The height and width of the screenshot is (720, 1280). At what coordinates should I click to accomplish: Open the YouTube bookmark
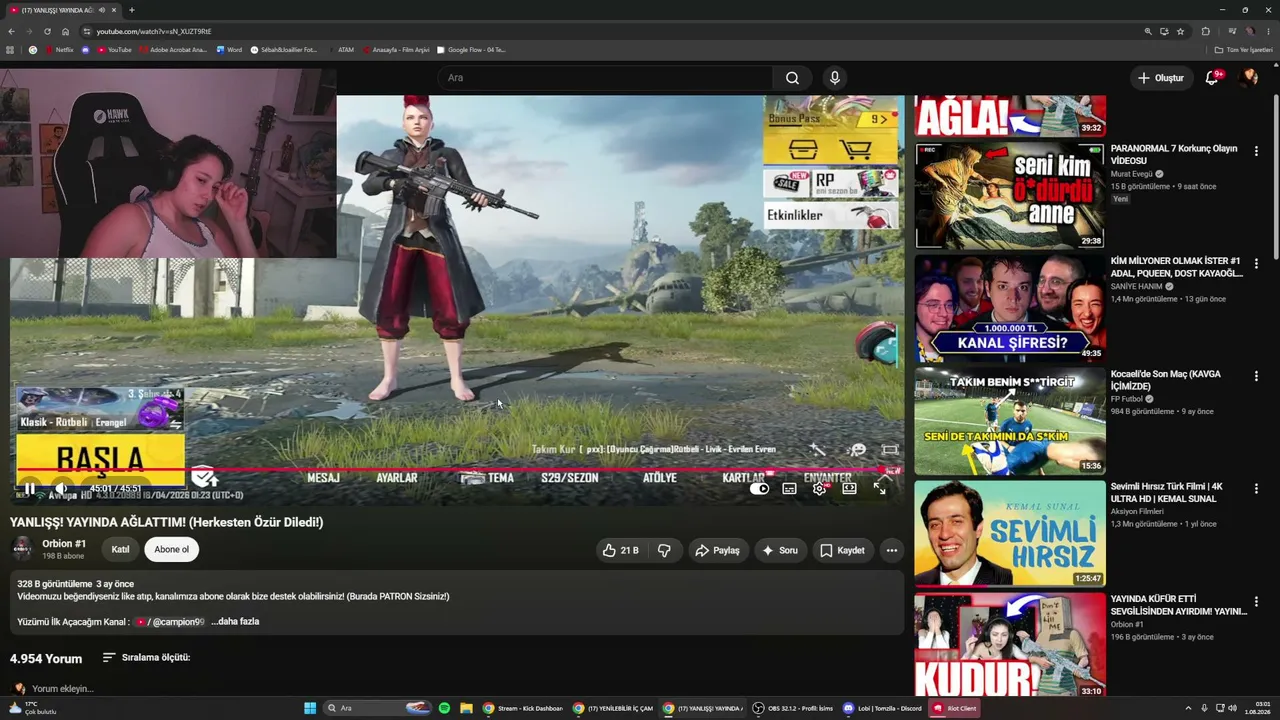[114, 49]
